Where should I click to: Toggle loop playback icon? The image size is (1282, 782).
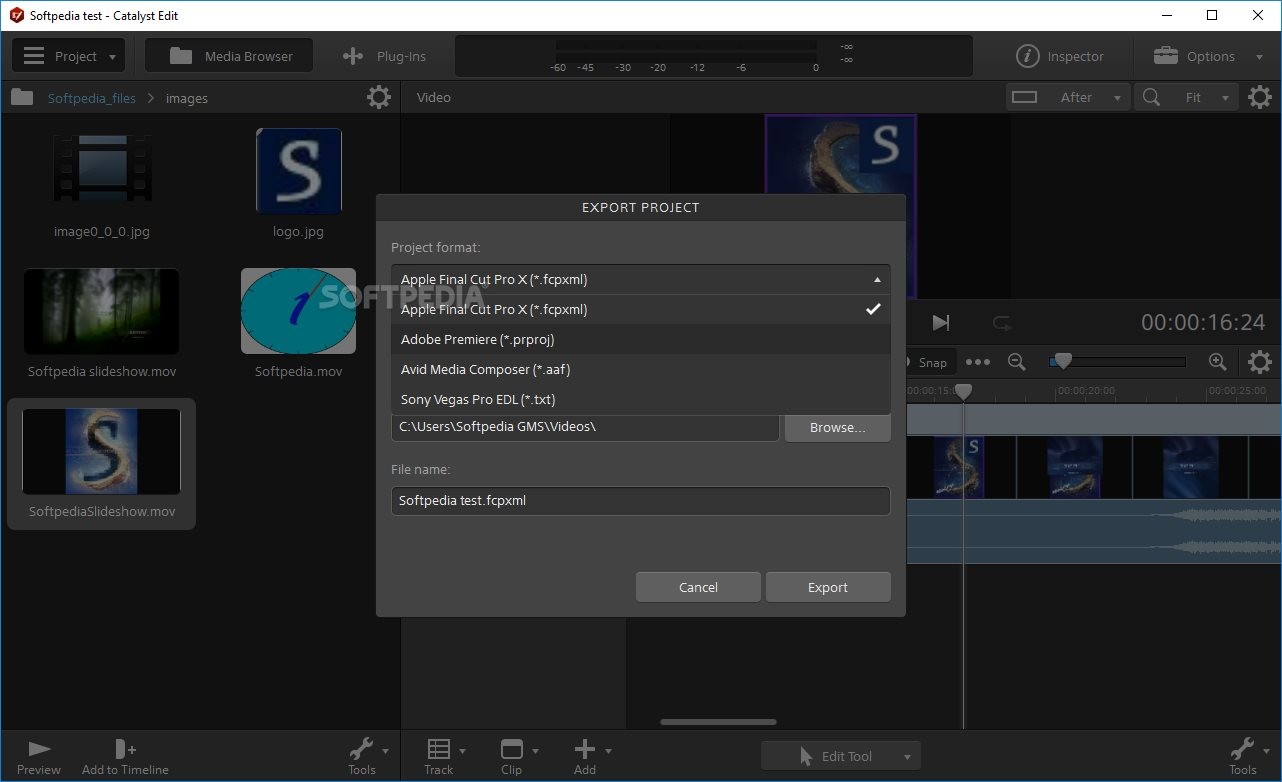(1001, 322)
